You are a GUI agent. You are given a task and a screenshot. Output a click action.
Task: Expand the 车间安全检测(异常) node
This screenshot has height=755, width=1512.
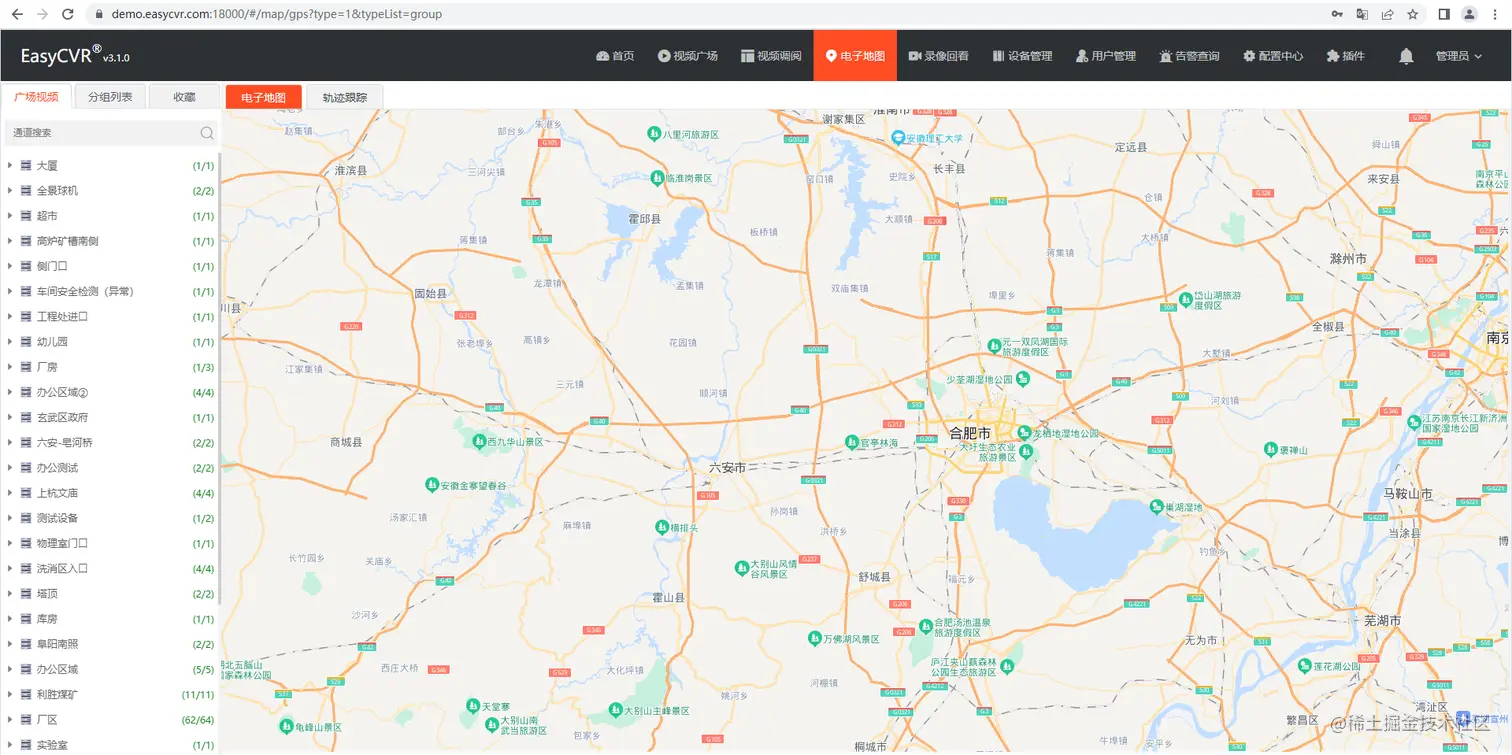click(x=10, y=291)
